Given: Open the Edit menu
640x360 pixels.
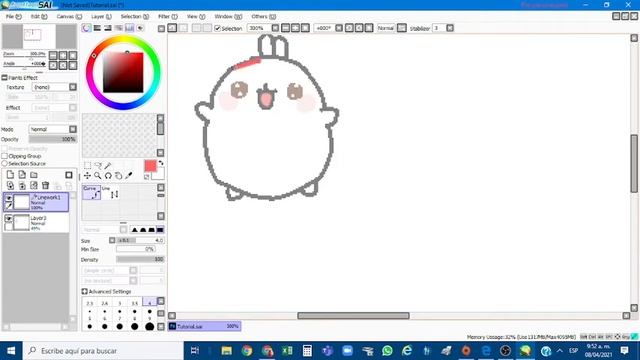Looking at the screenshot, I should (39, 16).
